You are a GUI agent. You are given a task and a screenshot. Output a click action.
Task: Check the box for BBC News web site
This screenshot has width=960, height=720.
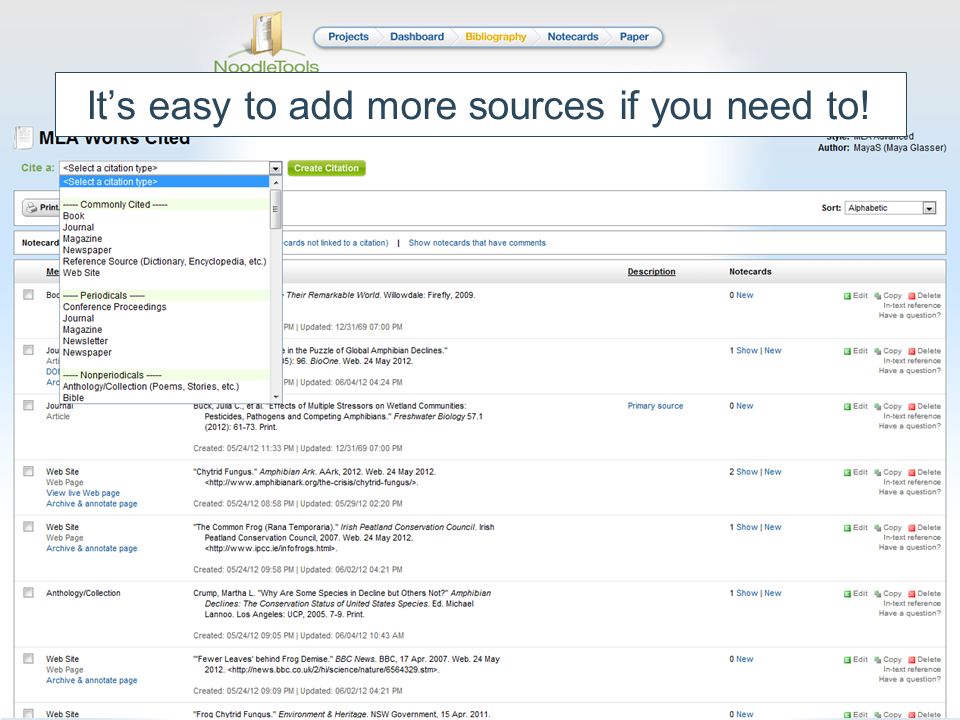coord(28,658)
